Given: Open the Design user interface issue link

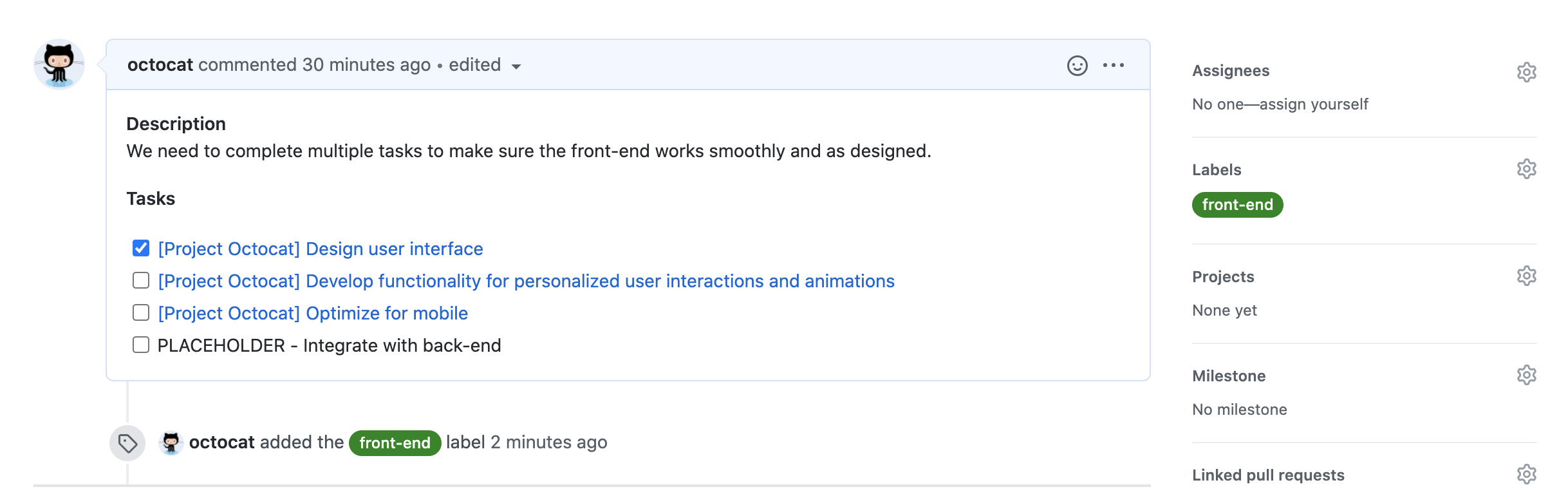Looking at the screenshot, I should [320, 249].
